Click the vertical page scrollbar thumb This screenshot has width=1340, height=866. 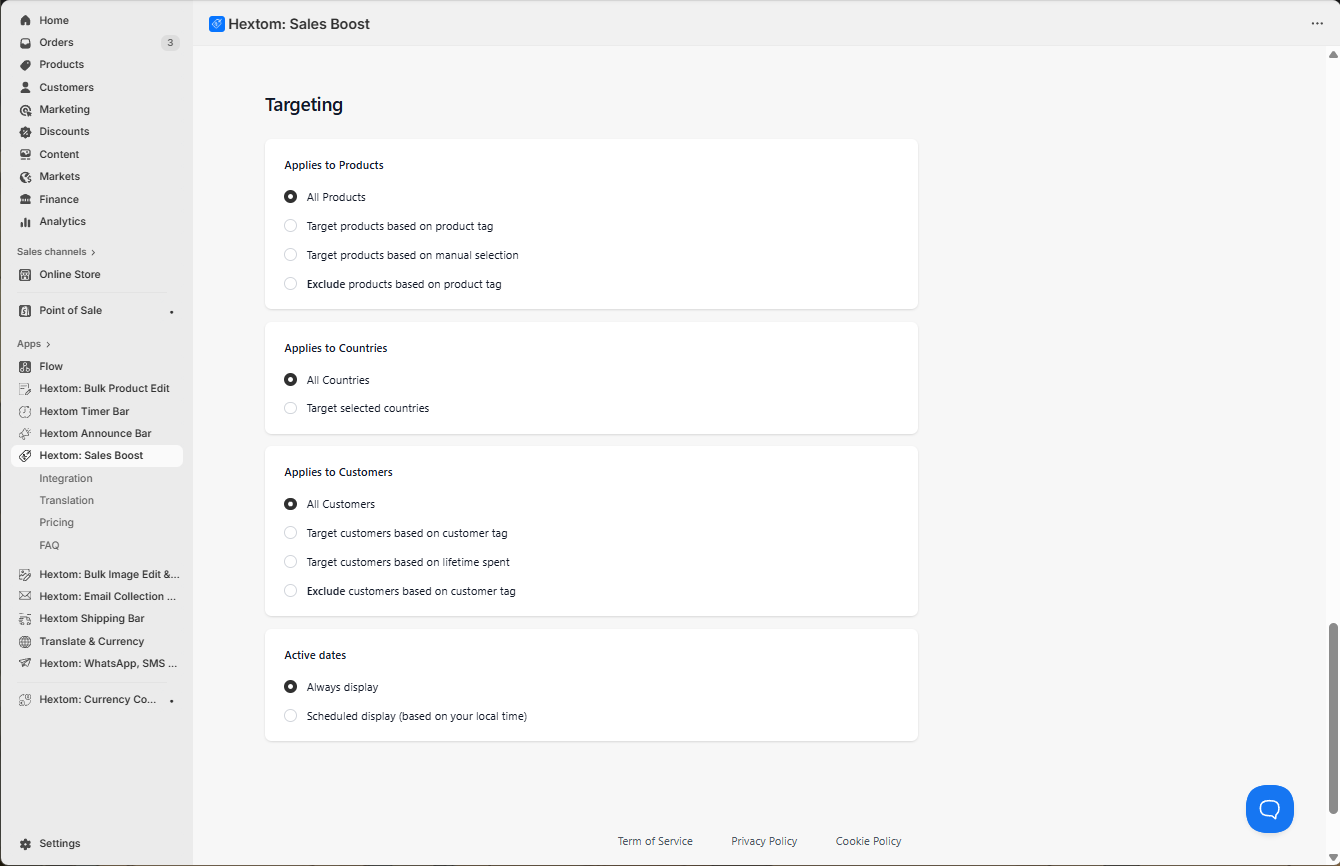pos(1332,717)
